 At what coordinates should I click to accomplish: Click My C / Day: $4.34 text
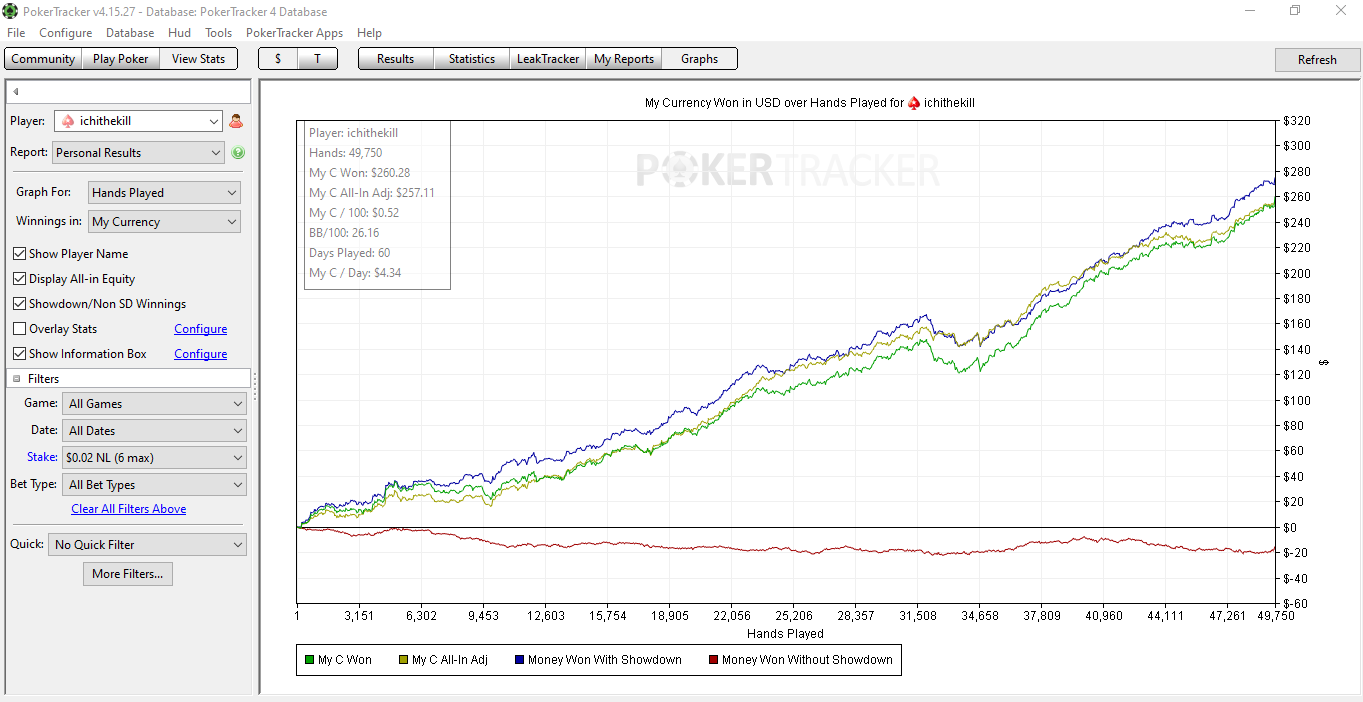(x=355, y=273)
